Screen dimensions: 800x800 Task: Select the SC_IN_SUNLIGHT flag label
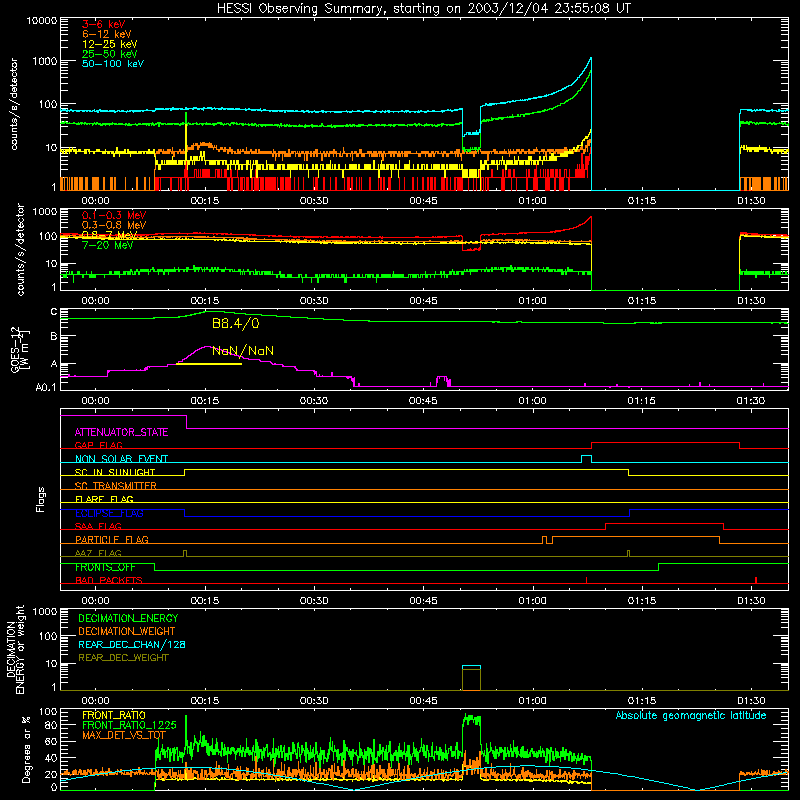pos(115,472)
